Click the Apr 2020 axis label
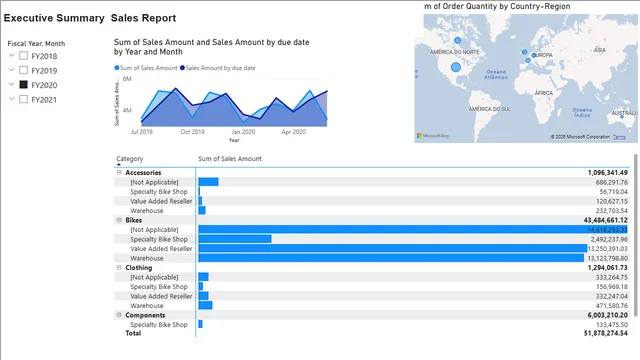The image size is (640, 360). (x=293, y=132)
